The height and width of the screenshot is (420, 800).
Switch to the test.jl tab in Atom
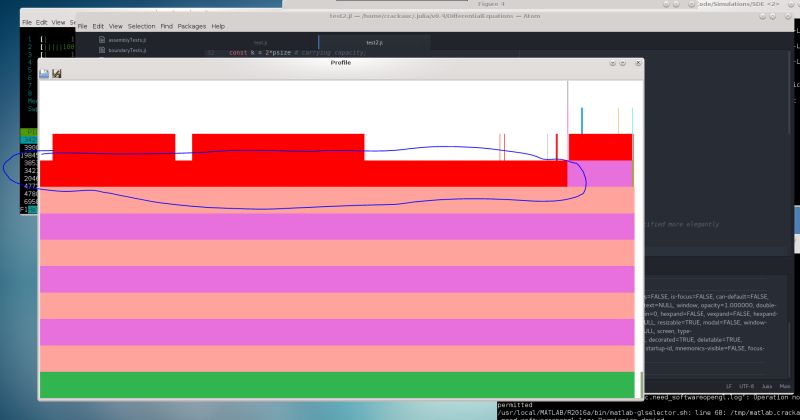click(x=261, y=43)
